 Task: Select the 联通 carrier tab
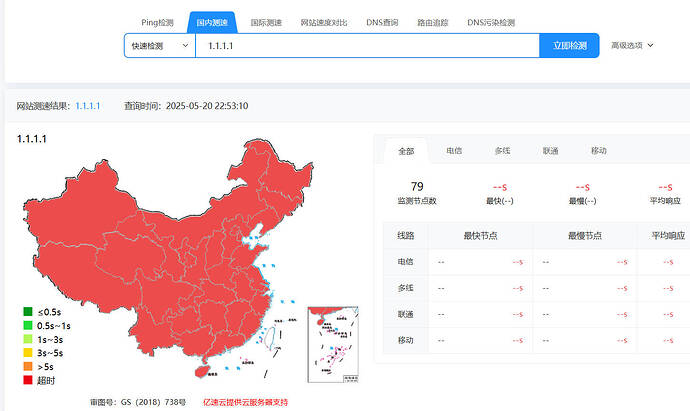(550, 150)
